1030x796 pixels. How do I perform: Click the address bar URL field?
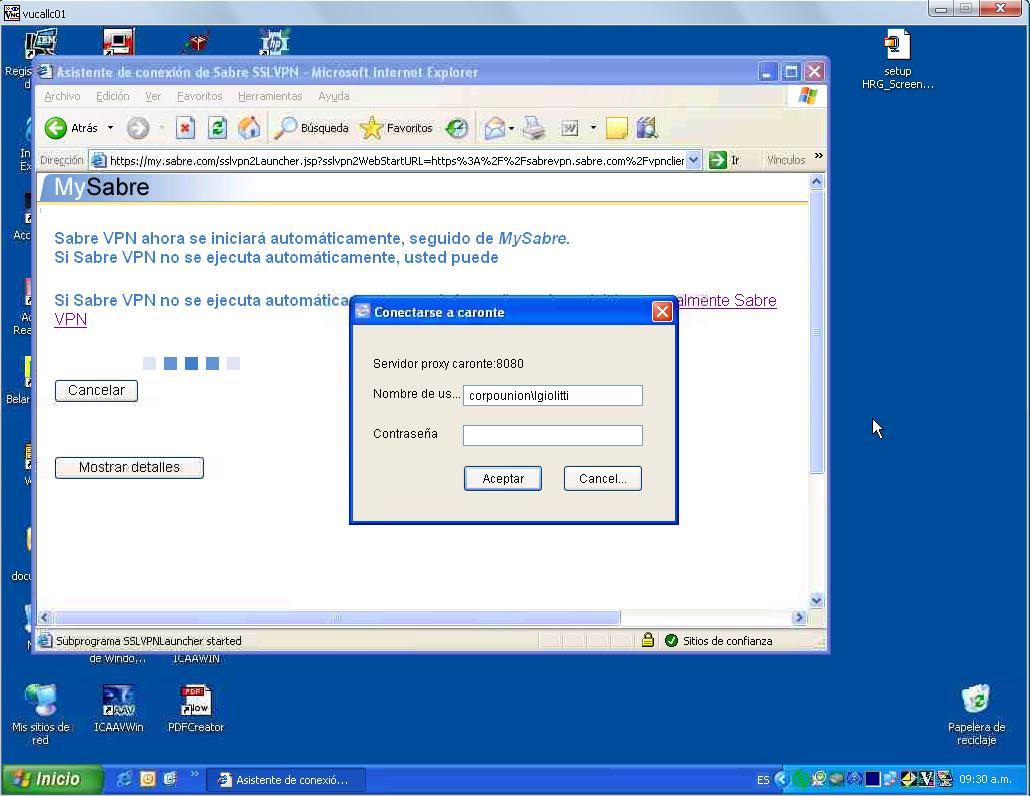click(396, 160)
